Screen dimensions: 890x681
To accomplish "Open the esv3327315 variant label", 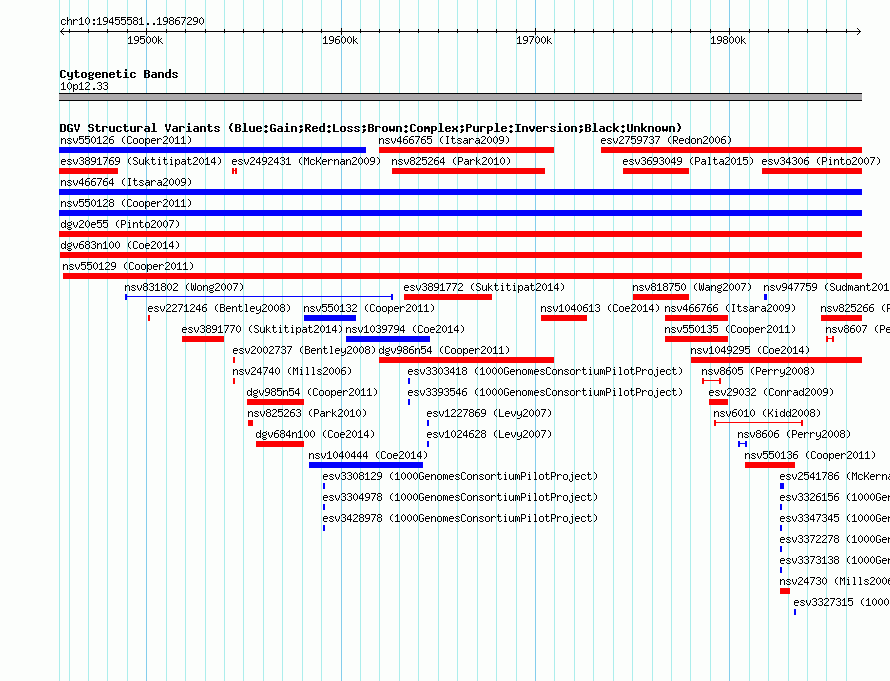I will tap(841, 602).
